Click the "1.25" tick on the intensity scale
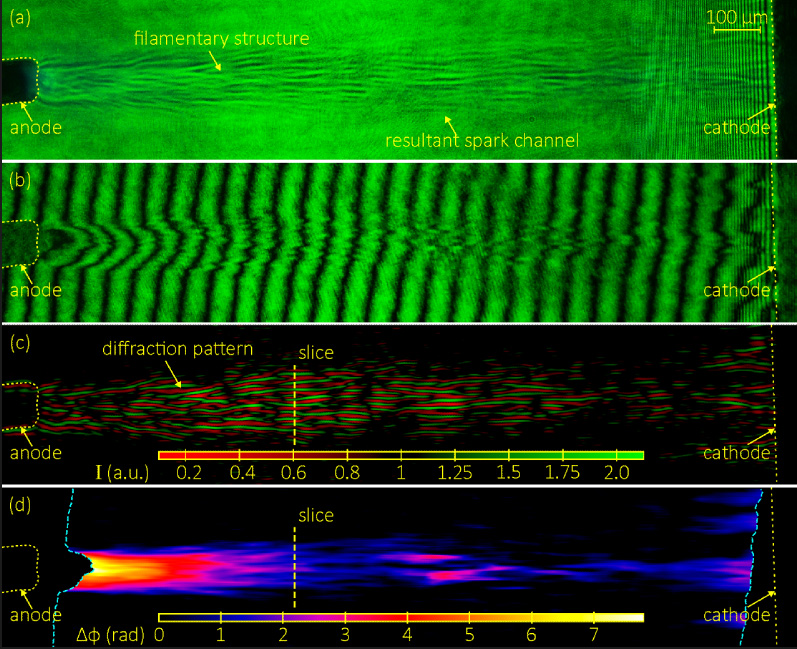The image size is (797, 649). 455,473
